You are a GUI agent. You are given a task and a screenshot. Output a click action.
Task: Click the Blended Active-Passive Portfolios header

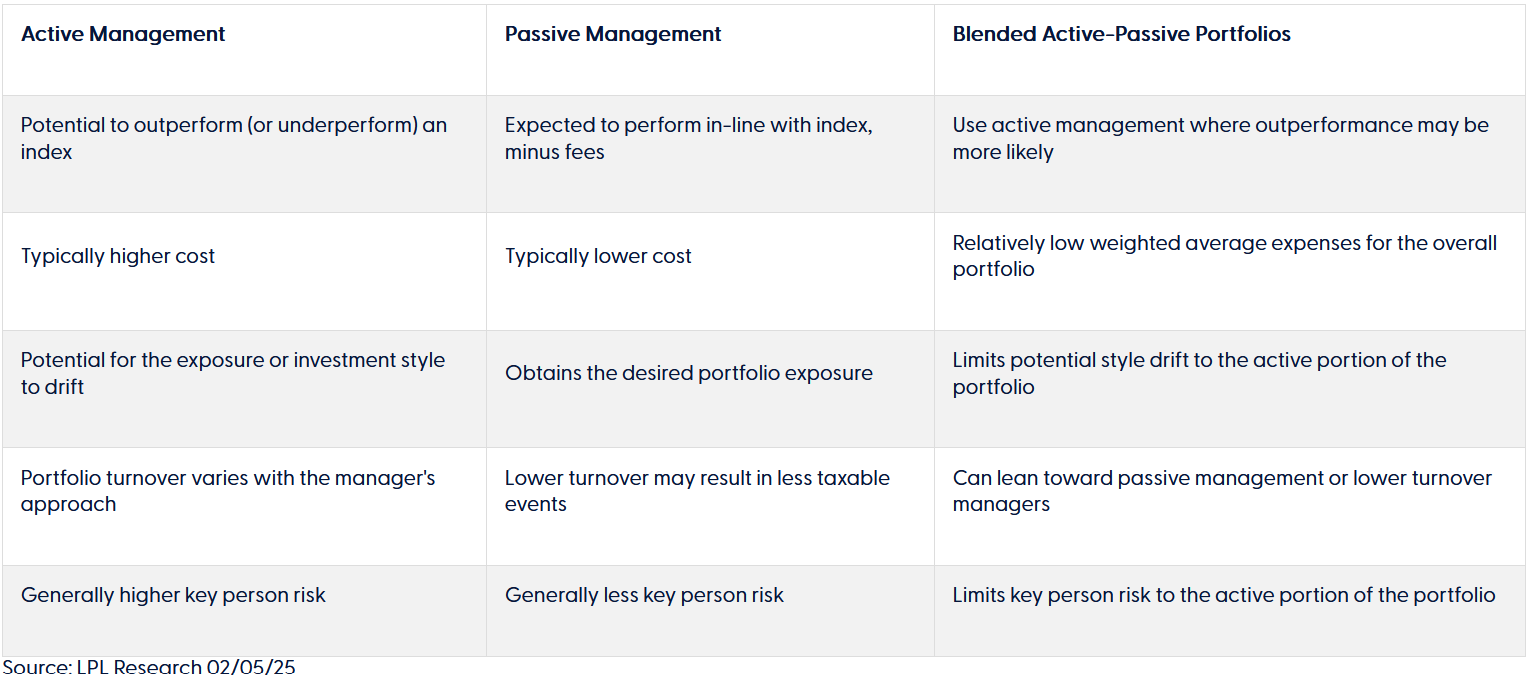point(1229,50)
